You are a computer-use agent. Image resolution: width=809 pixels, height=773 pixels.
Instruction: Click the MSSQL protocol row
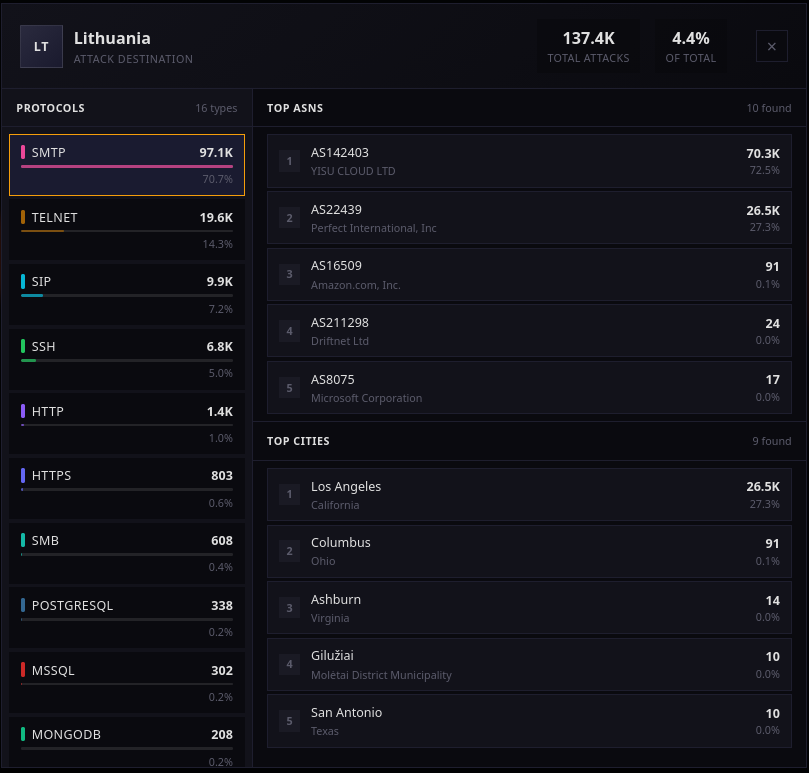[x=127, y=682]
